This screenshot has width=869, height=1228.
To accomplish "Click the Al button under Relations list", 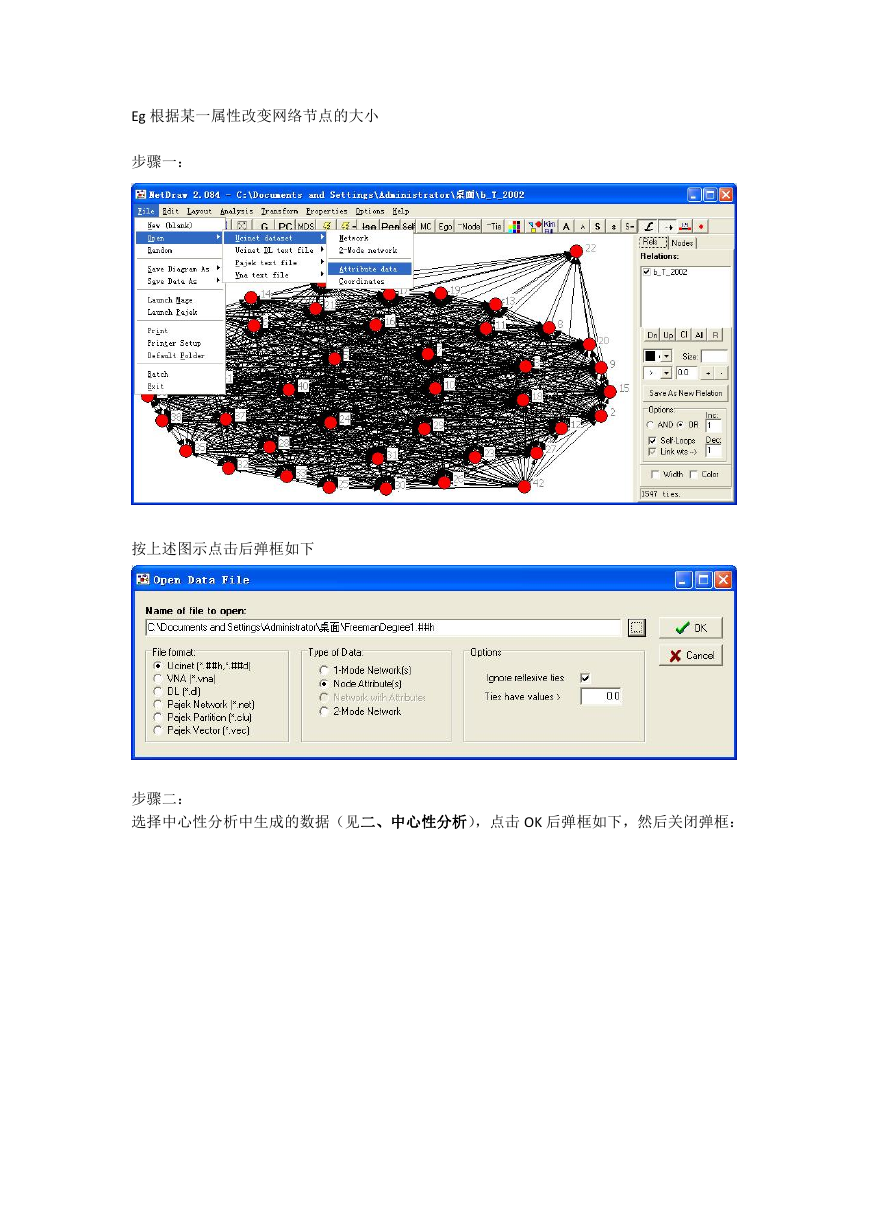I will [699, 335].
